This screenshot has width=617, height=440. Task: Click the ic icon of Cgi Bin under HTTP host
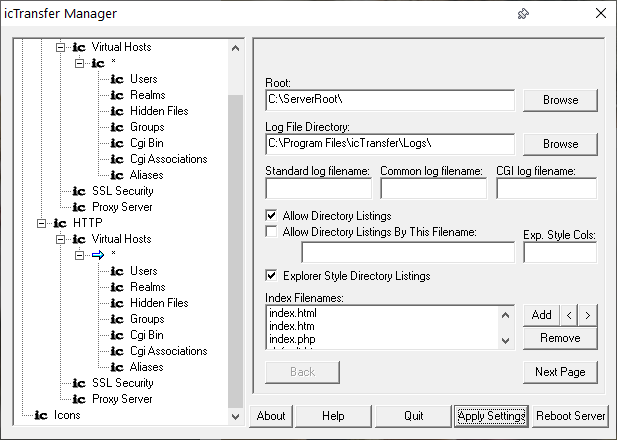(x=117, y=335)
